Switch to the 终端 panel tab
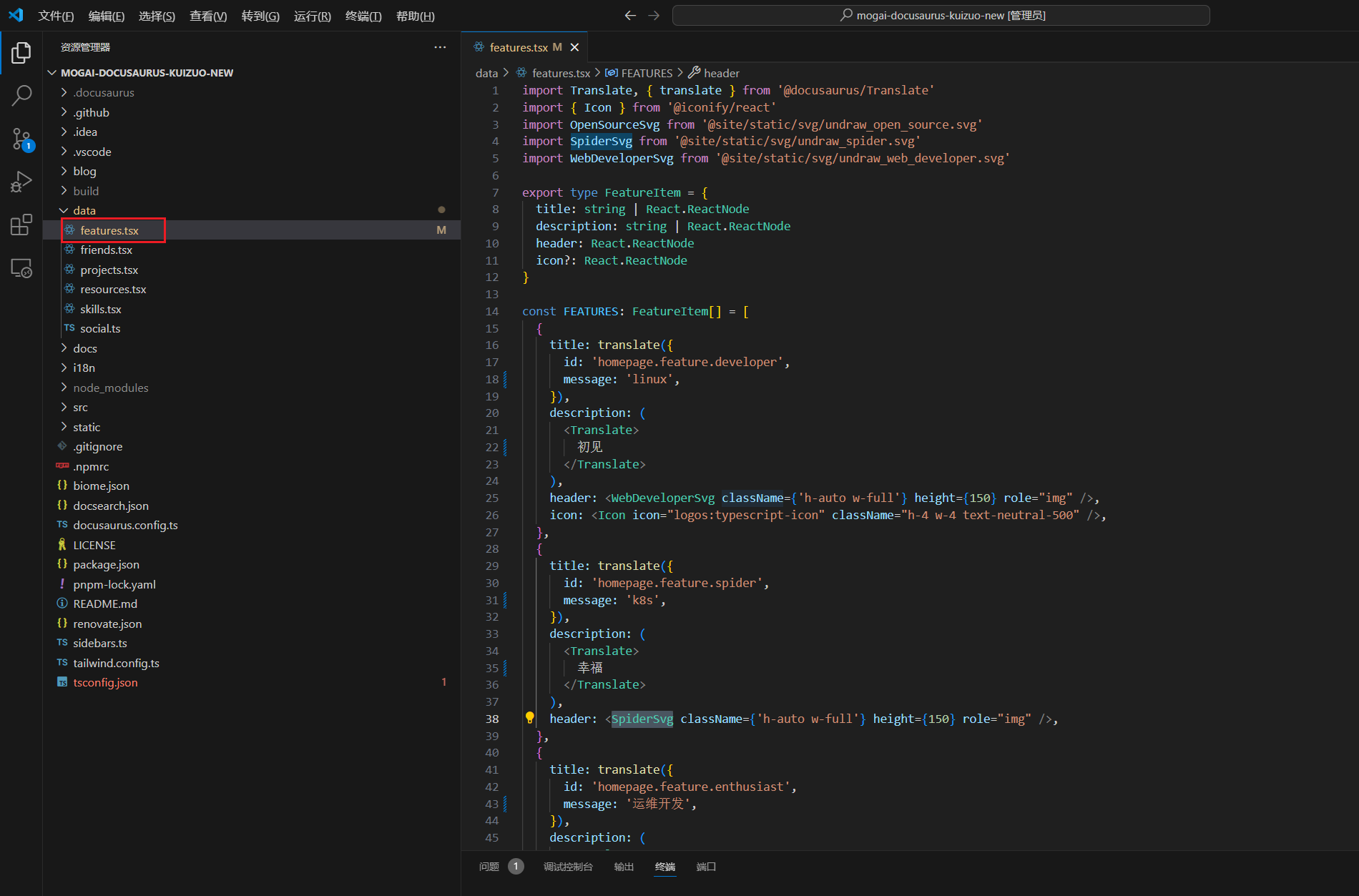Screen dimensions: 1359x896 click(665, 867)
